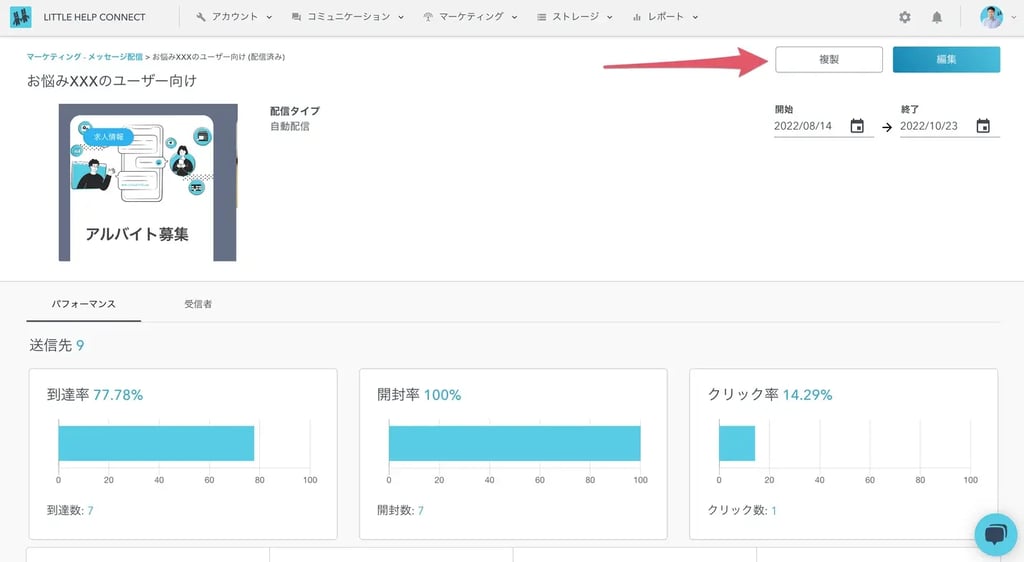
Task: Click the マーケティング - メッセージ配信 breadcrumb link
Action: point(84,58)
